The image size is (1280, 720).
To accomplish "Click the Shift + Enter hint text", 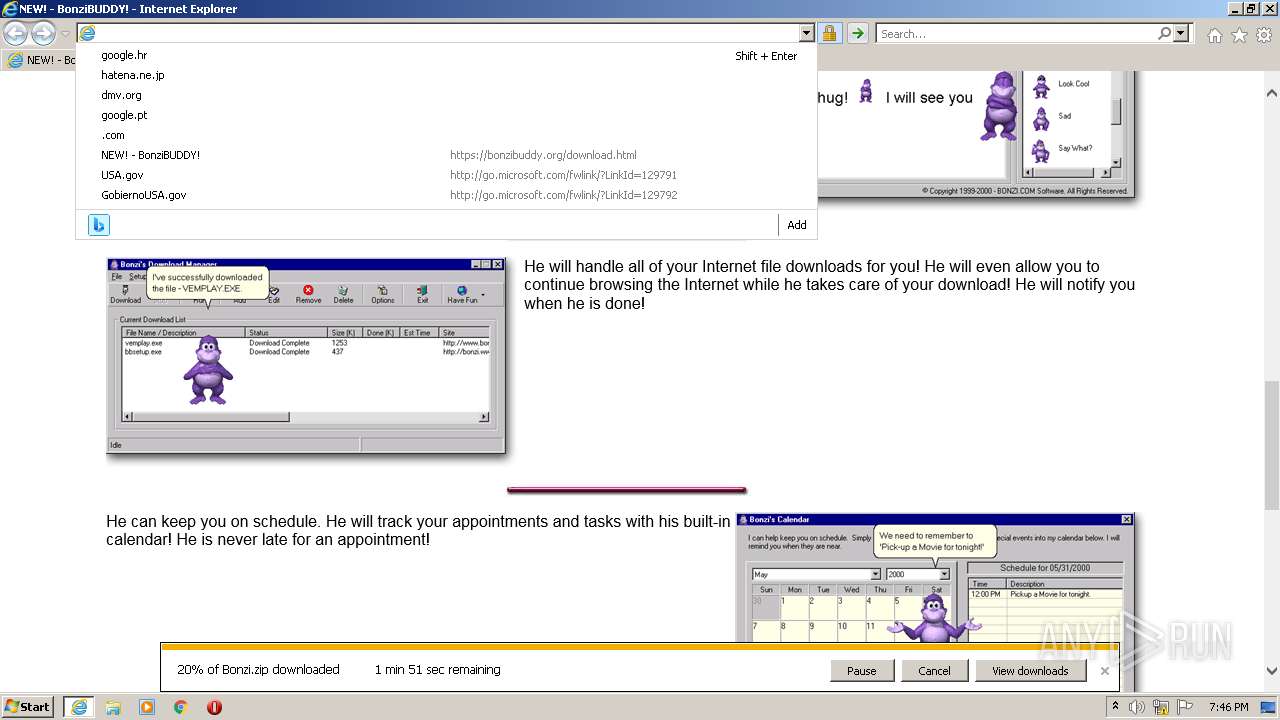I will pos(766,56).
